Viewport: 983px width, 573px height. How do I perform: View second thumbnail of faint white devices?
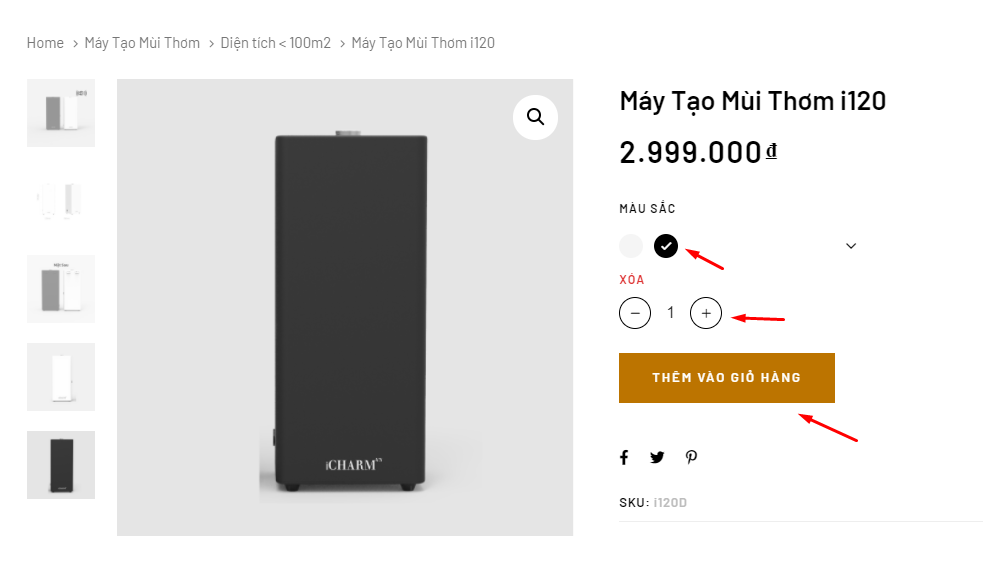tap(61, 201)
